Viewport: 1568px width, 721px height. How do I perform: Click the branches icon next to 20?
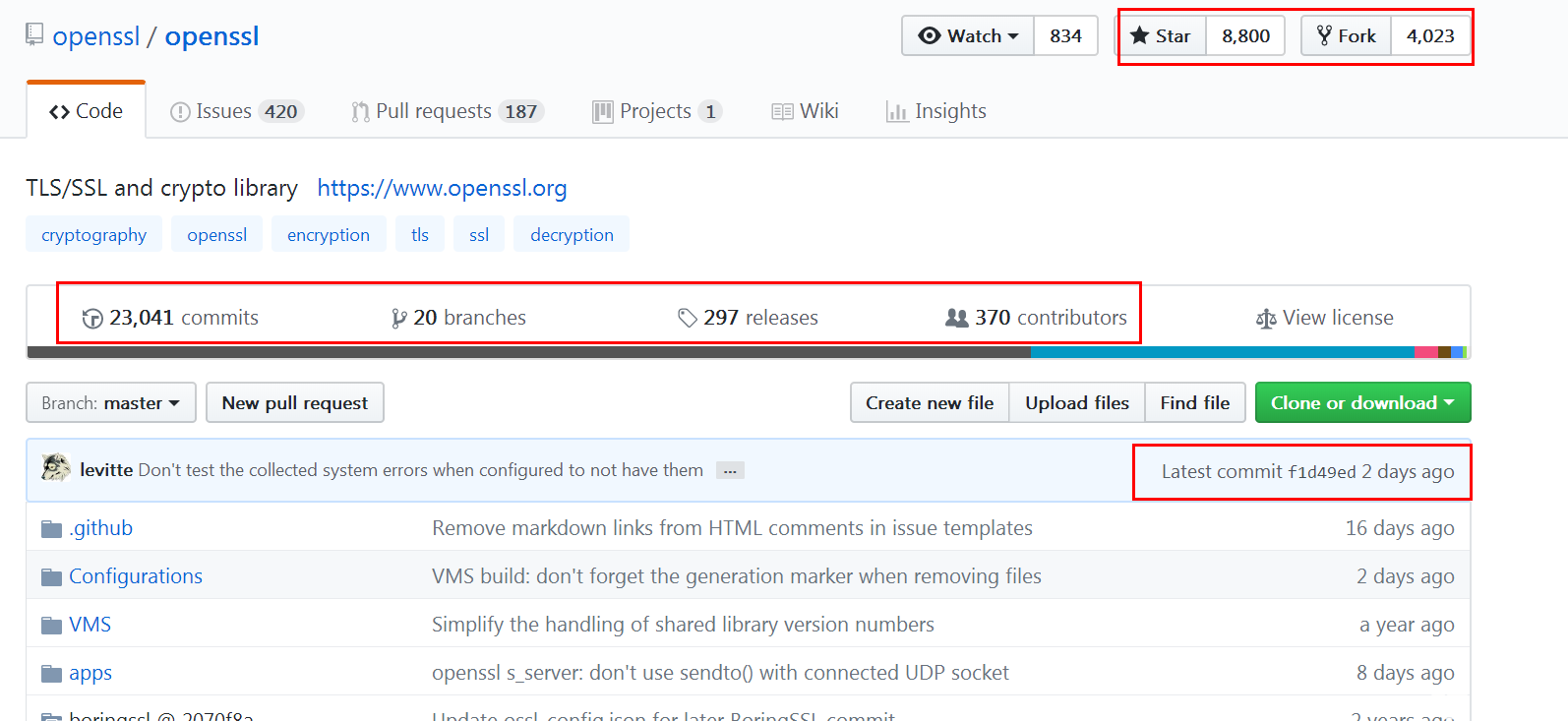click(398, 319)
